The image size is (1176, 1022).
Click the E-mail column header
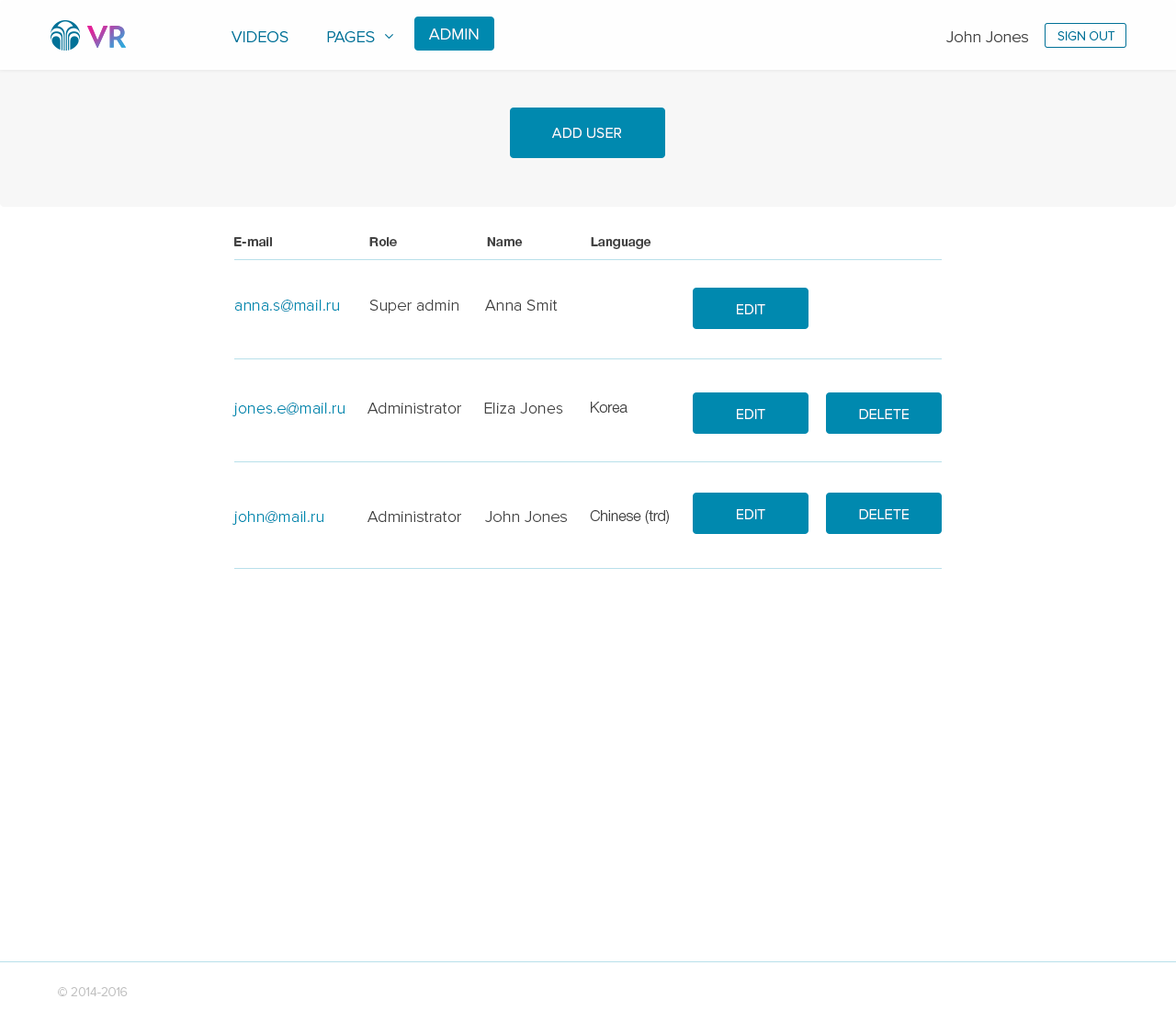point(253,242)
